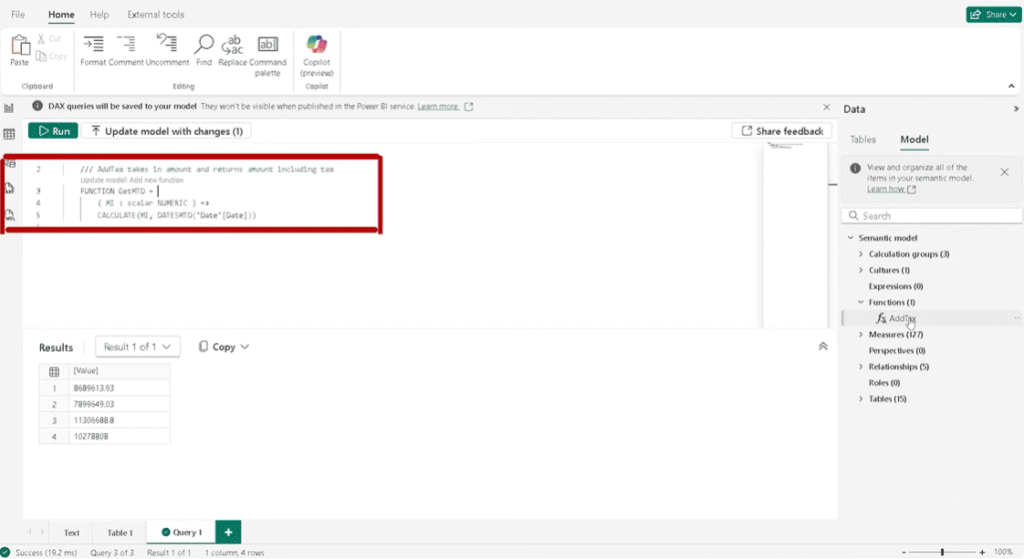The image size is (1024, 559).
Task: Click next query tab arrow
Action: point(42,532)
